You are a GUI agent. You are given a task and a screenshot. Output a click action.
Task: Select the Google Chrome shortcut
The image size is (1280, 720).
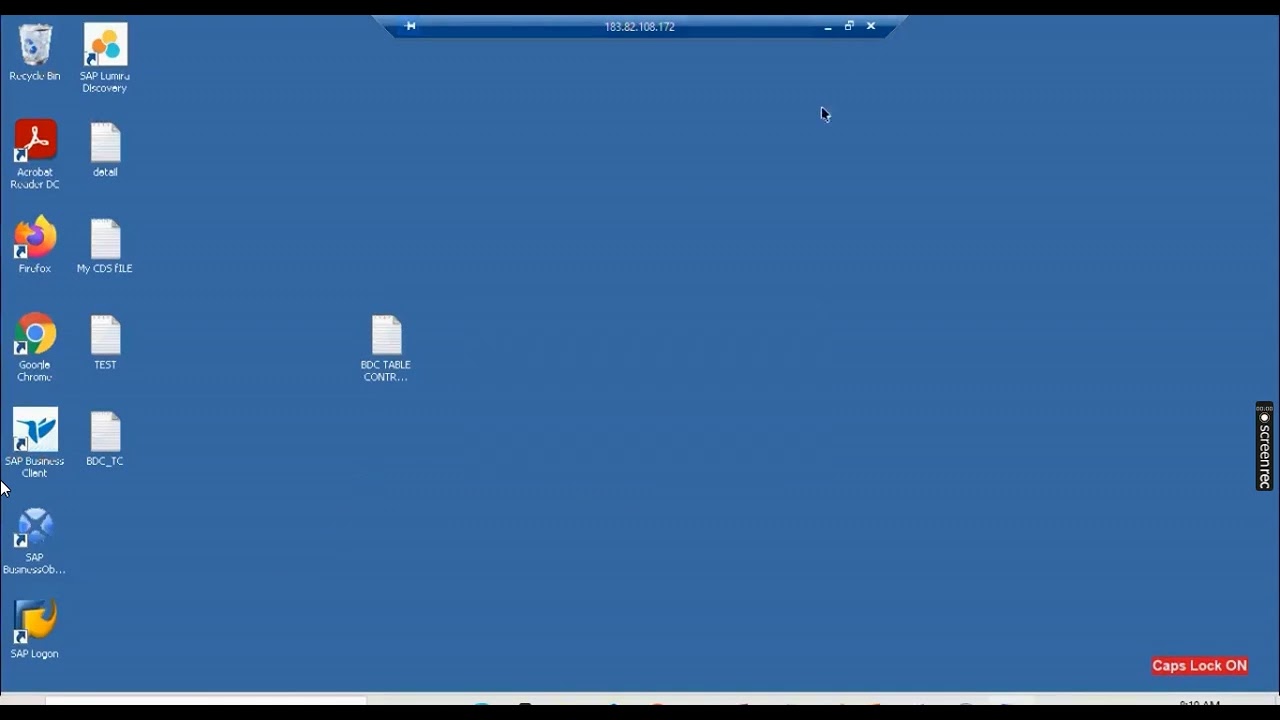(x=35, y=347)
